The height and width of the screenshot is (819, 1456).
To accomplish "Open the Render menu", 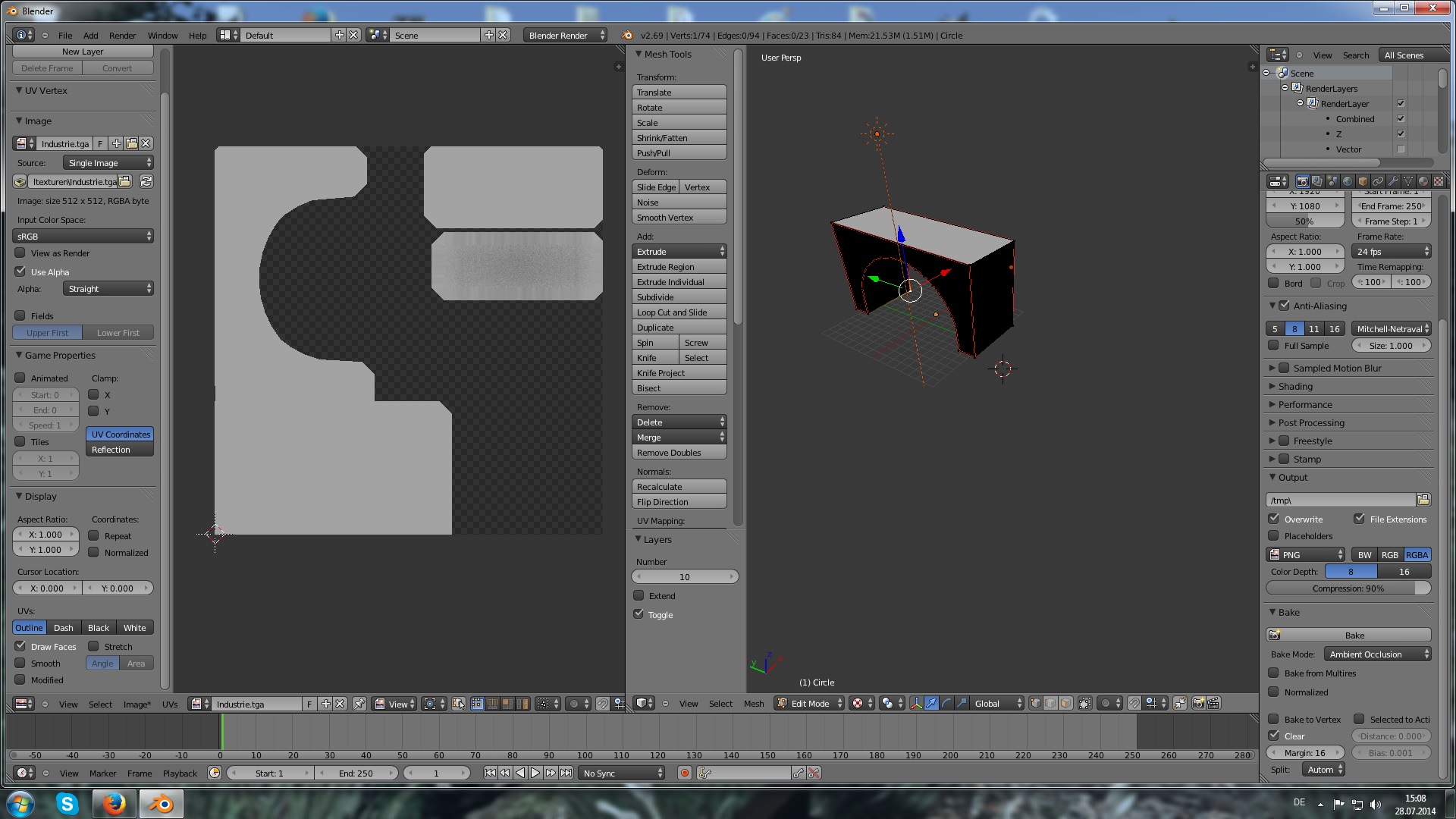I will point(122,36).
